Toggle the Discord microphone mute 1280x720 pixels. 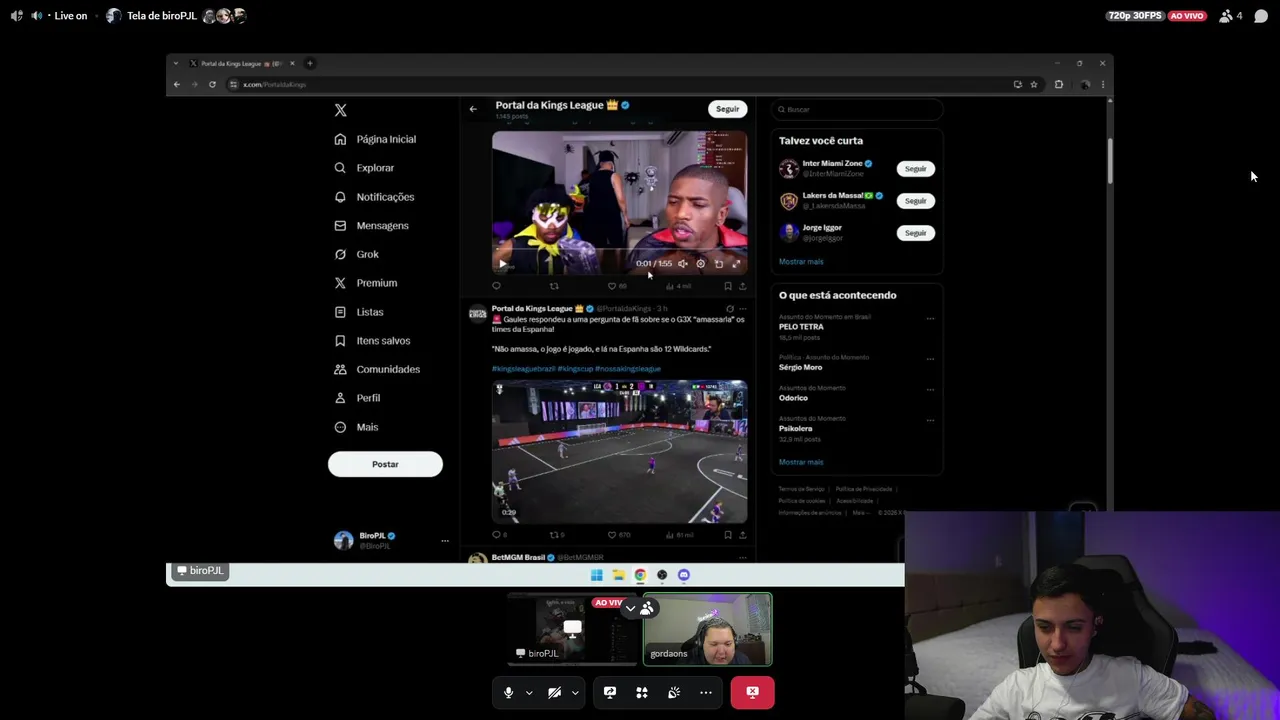click(509, 692)
